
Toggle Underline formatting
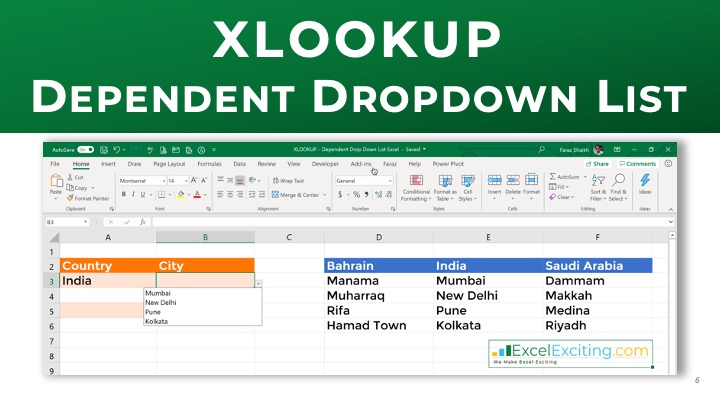tap(143, 195)
